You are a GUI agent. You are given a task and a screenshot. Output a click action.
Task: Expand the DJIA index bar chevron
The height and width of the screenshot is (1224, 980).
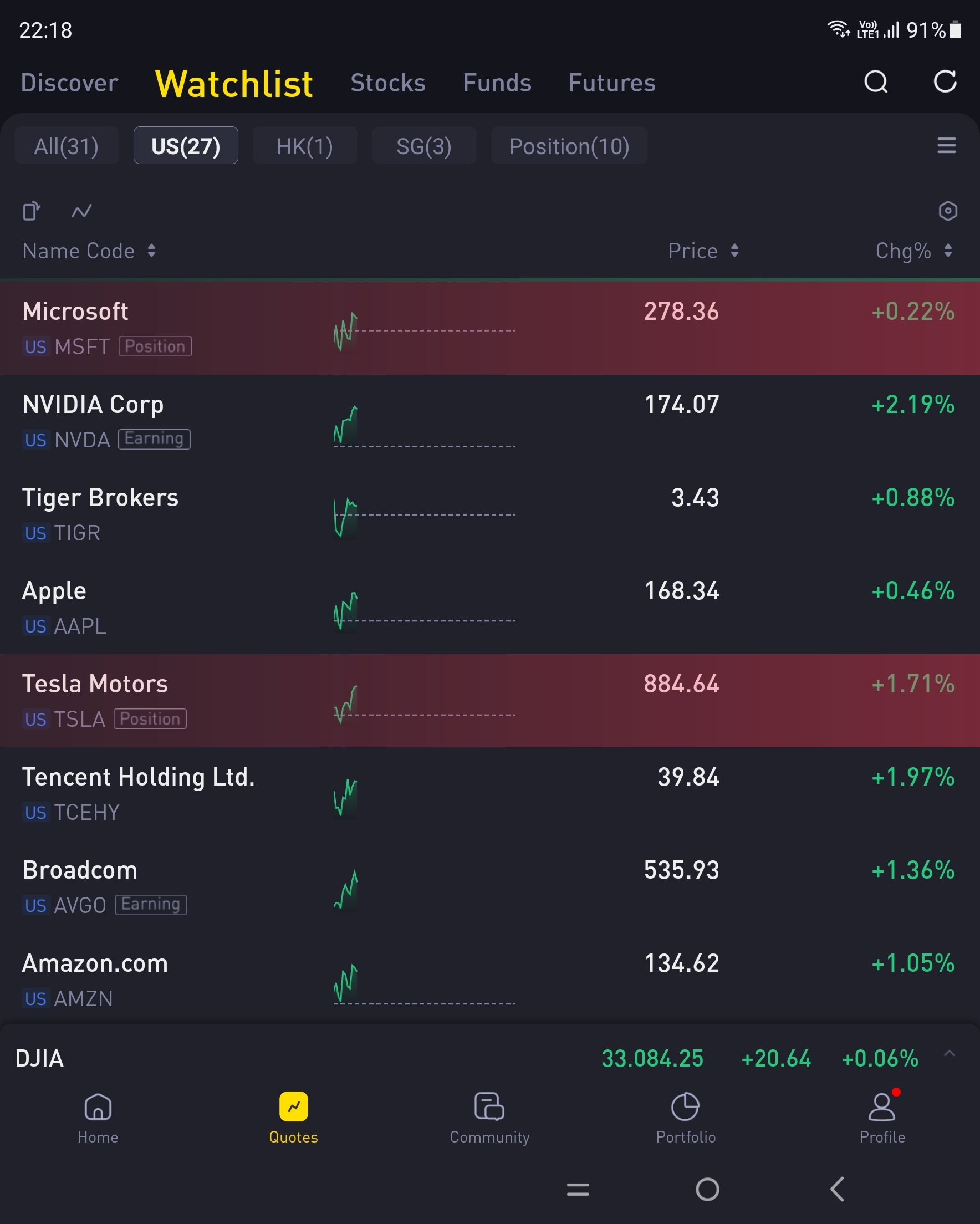(x=949, y=1054)
